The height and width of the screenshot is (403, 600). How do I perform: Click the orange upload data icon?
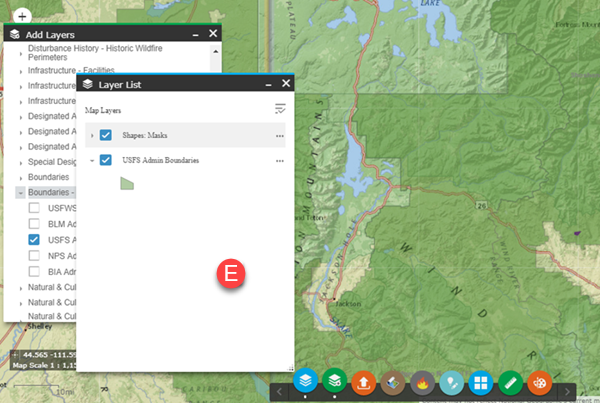tap(364, 383)
